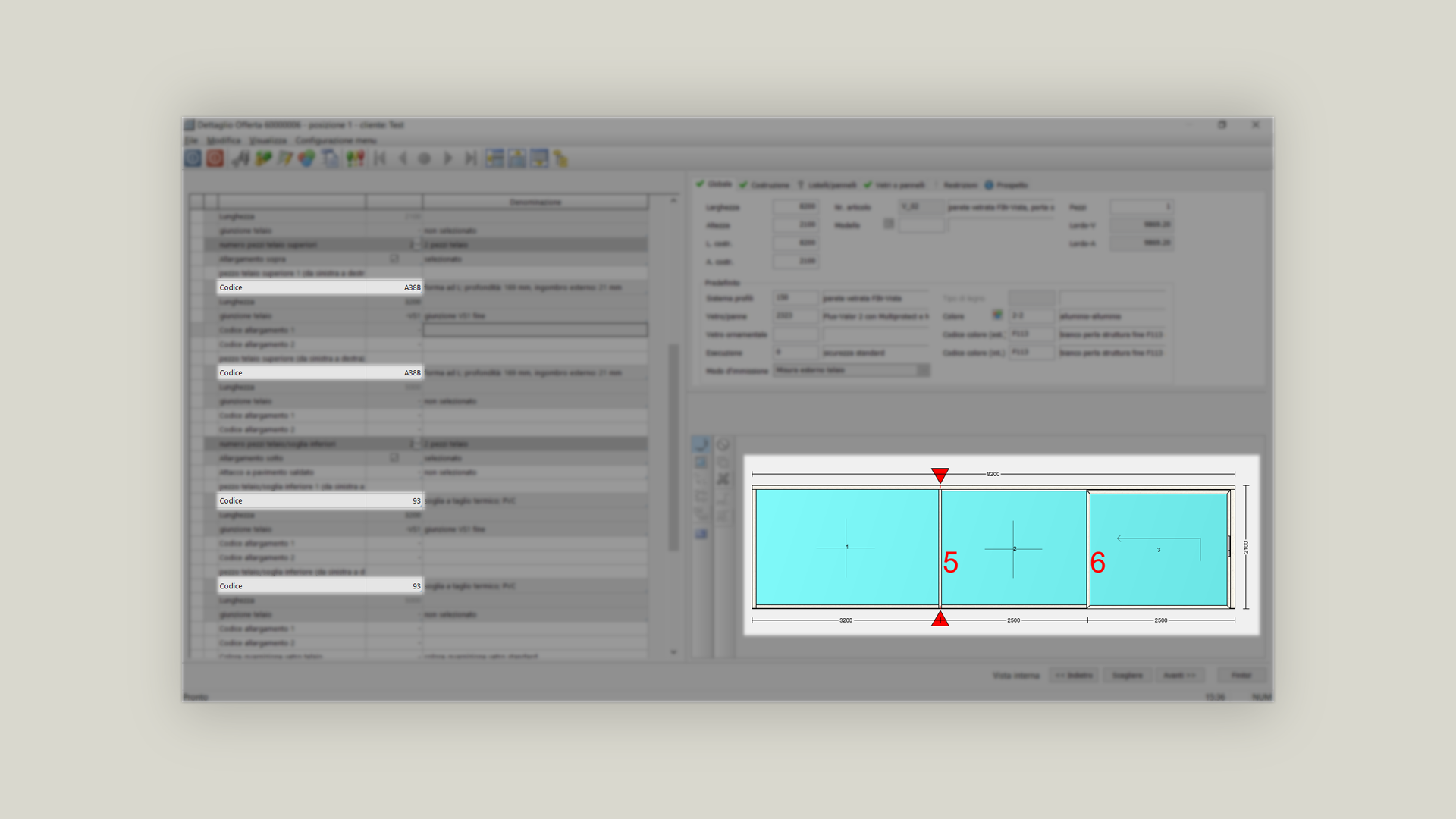Click the Denominazione column header
The width and height of the screenshot is (1456, 819).
click(535, 202)
